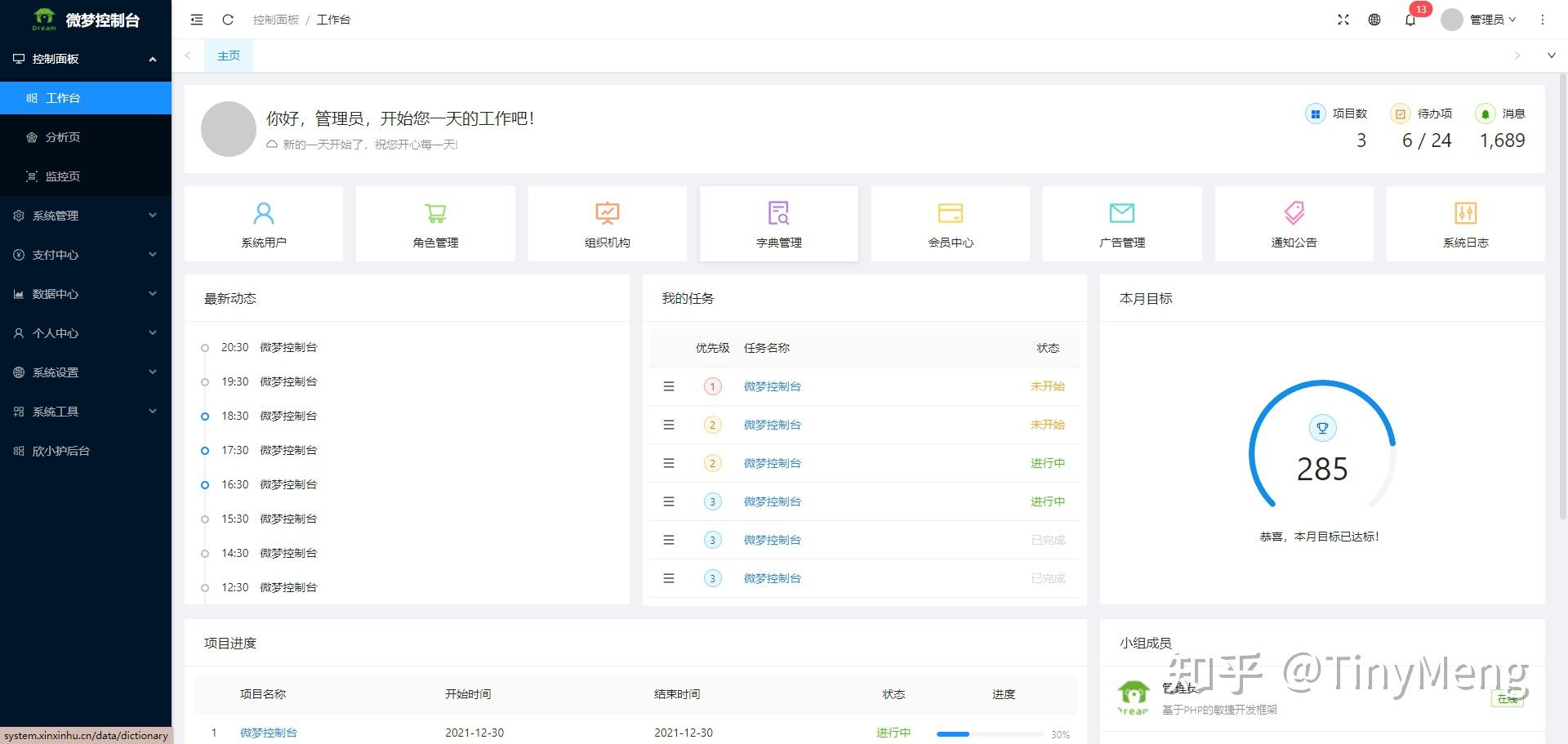Click the tab scroll-left arrow

coord(188,56)
